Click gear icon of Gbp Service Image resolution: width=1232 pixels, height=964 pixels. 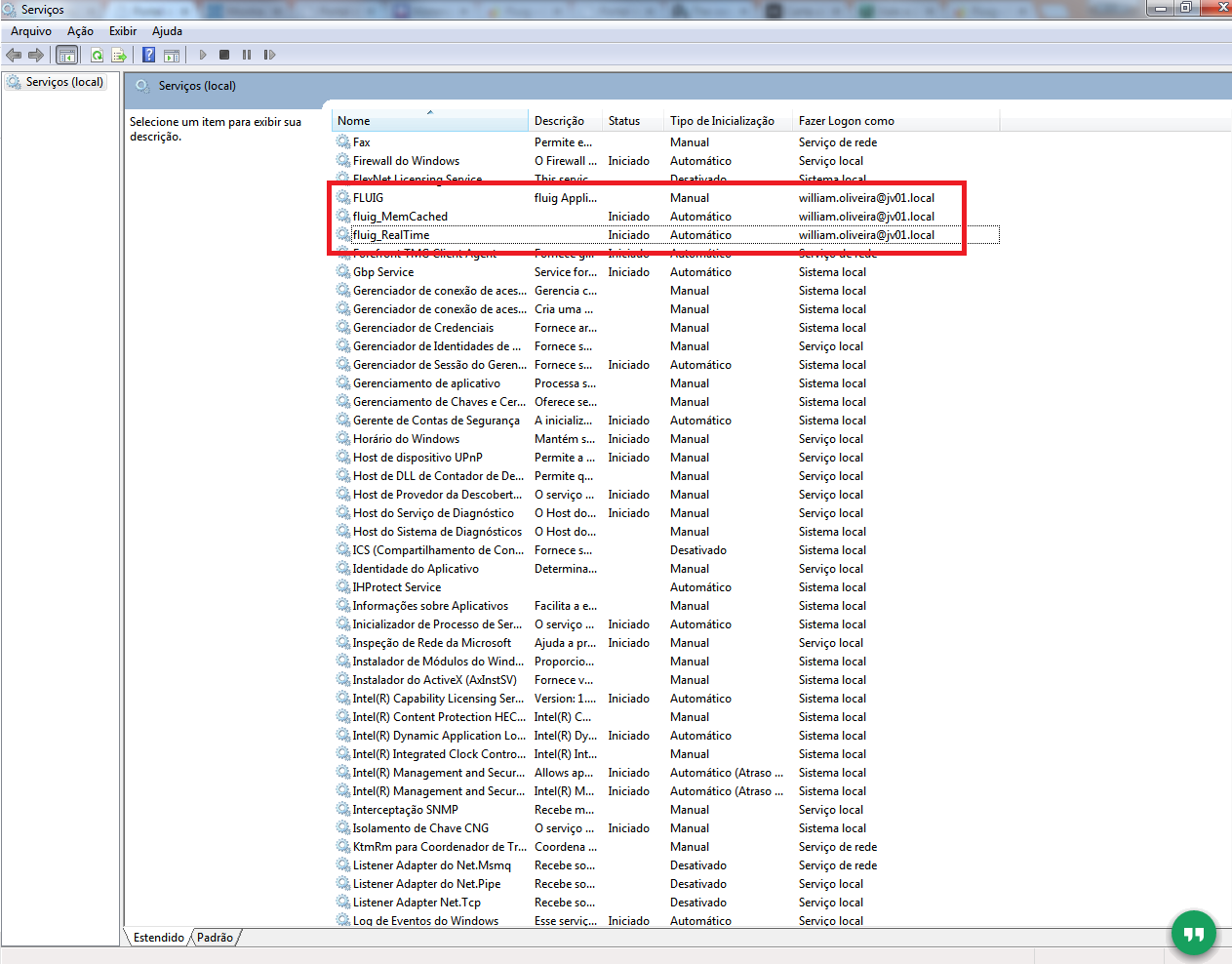click(343, 271)
